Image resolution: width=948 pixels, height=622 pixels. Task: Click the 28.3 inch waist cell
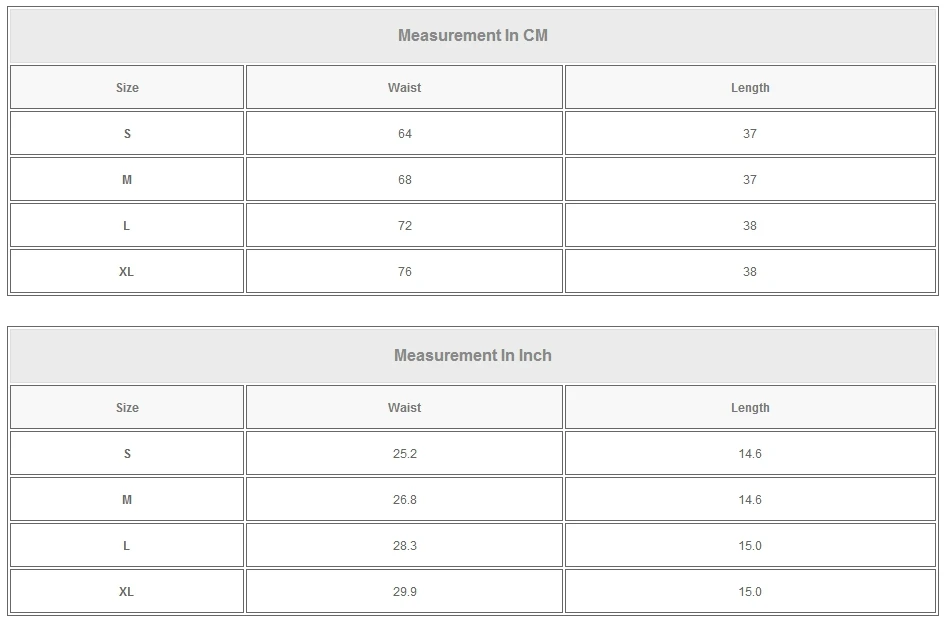[404, 546]
